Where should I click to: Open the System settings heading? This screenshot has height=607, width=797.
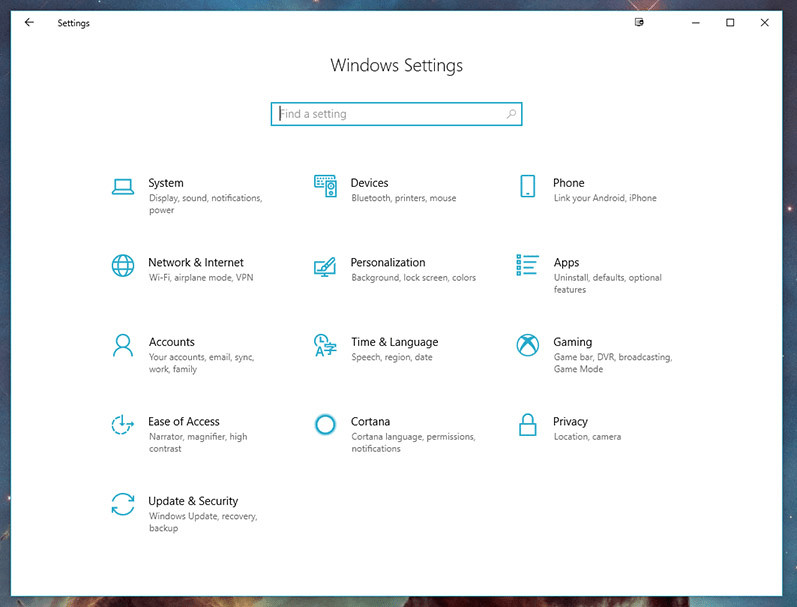click(166, 183)
